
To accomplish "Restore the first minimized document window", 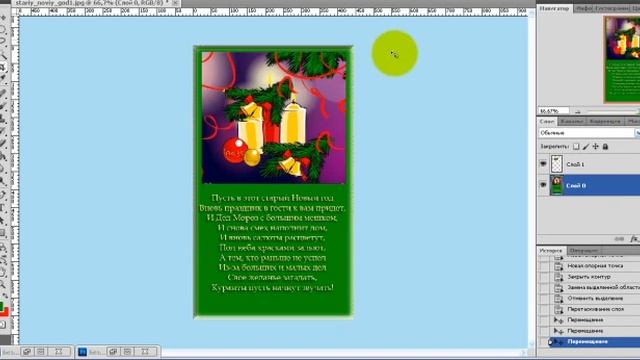I will point(27,351).
